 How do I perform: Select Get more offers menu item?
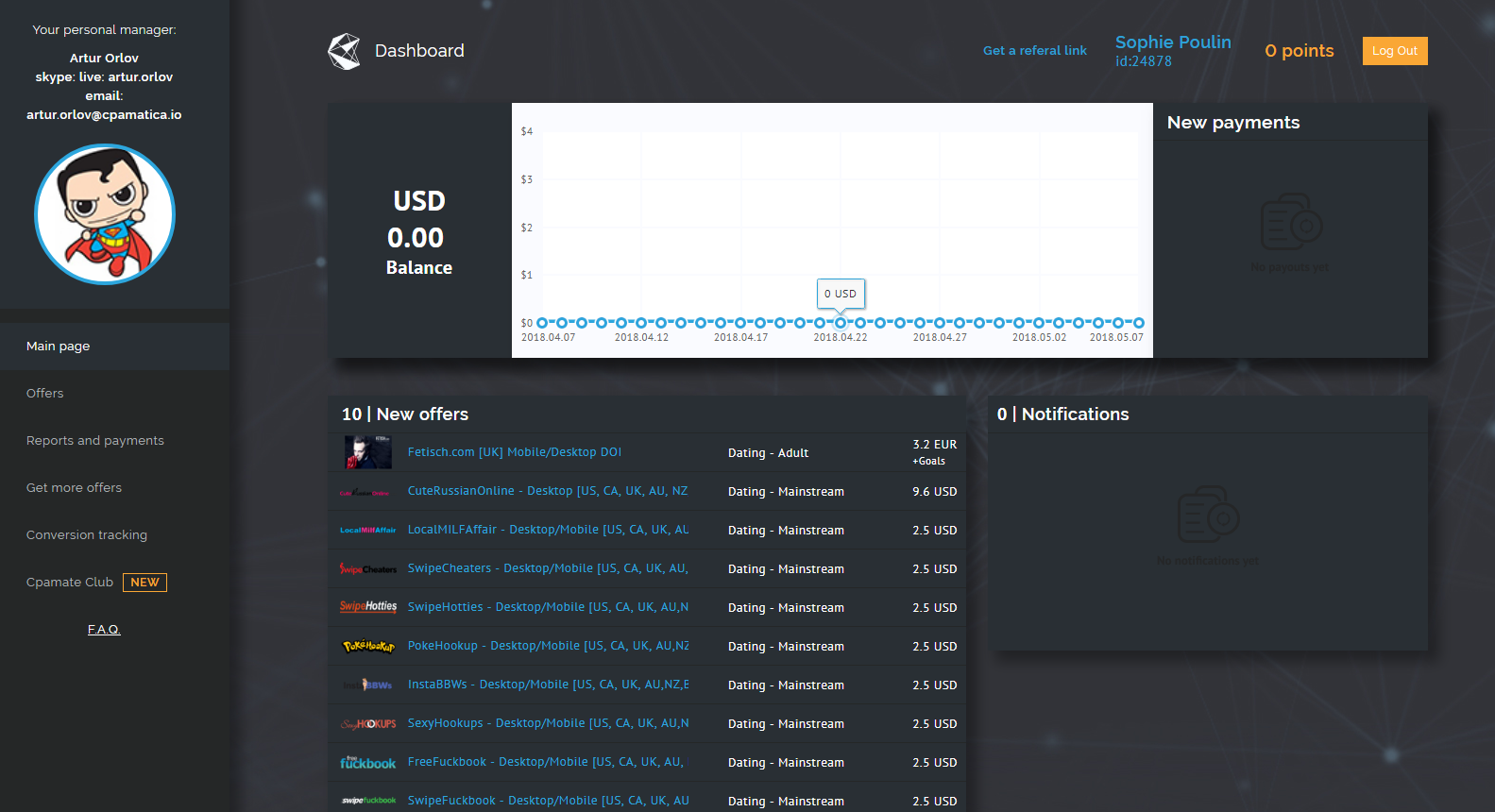pyautogui.click(x=114, y=488)
